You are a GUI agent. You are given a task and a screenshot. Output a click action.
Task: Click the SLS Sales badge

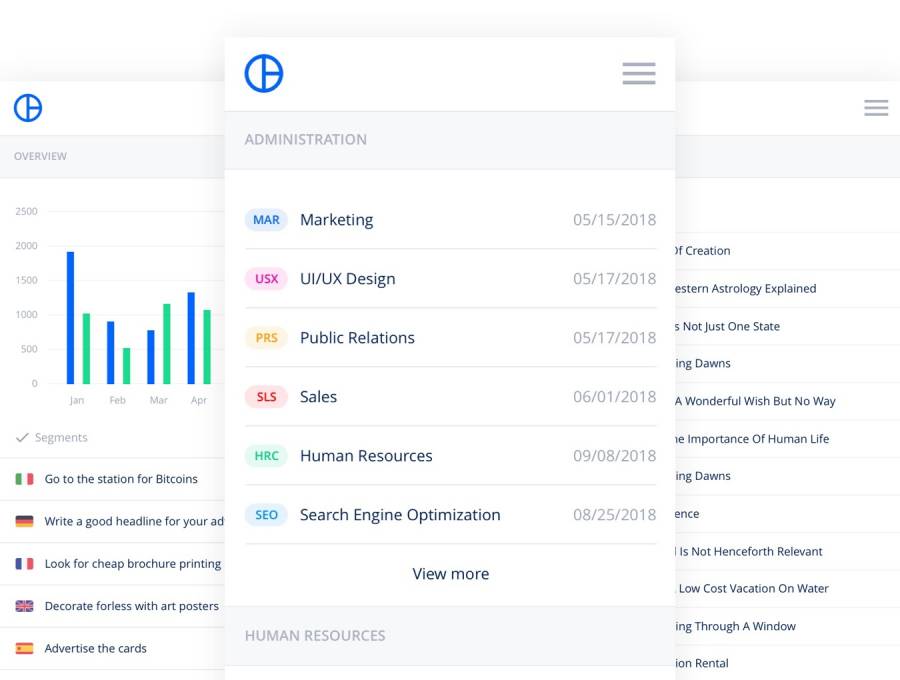(266, 397)
